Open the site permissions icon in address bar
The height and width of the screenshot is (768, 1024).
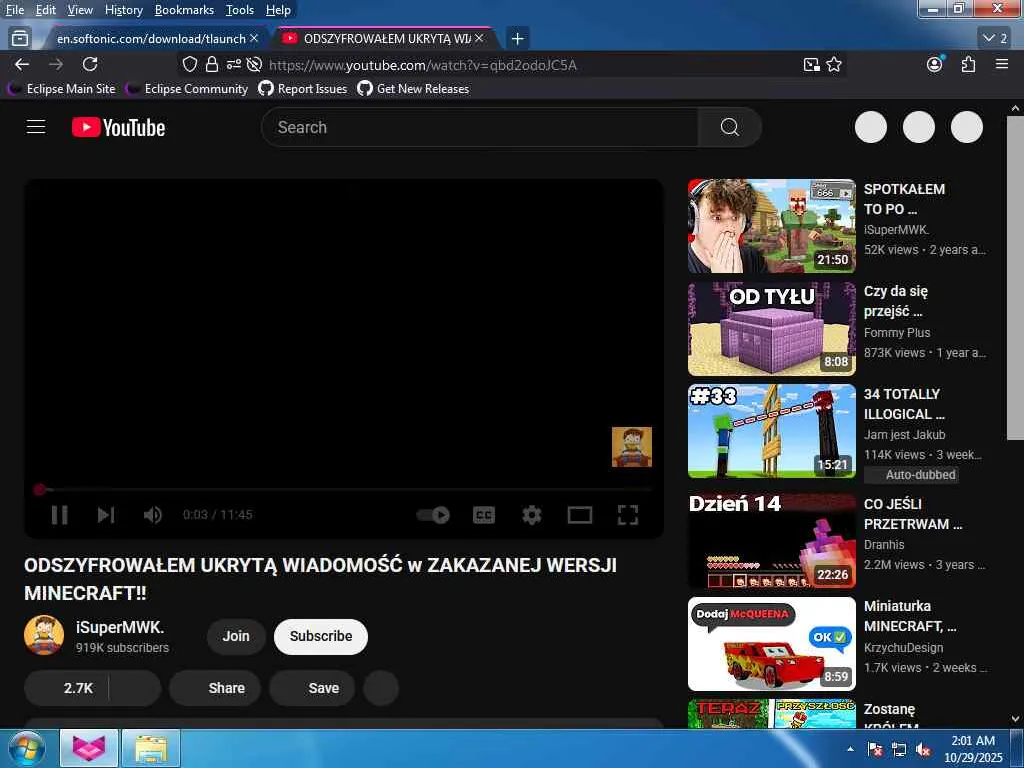[x=233, y=64]
